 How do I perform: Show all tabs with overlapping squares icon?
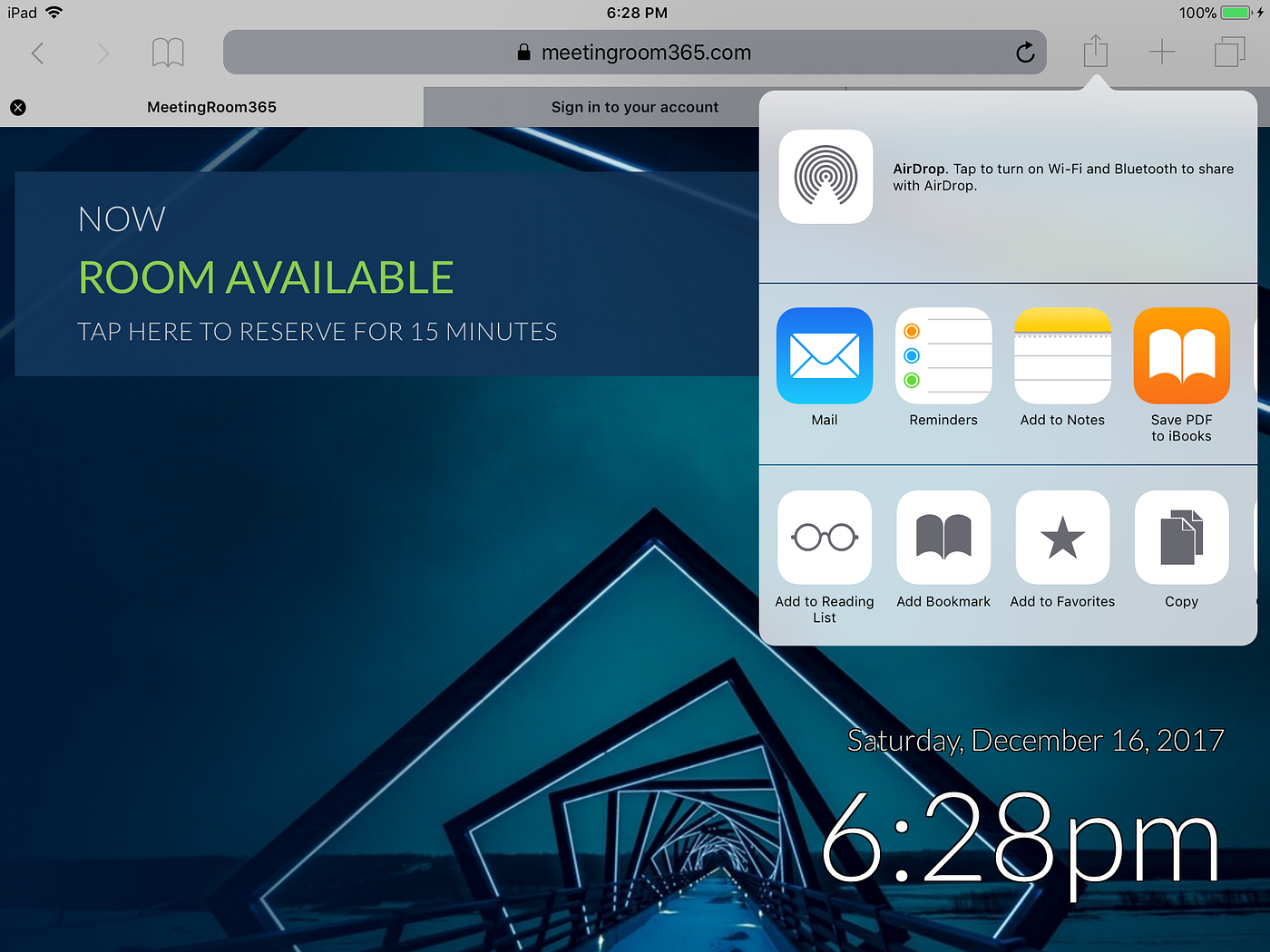(1229, 52)
